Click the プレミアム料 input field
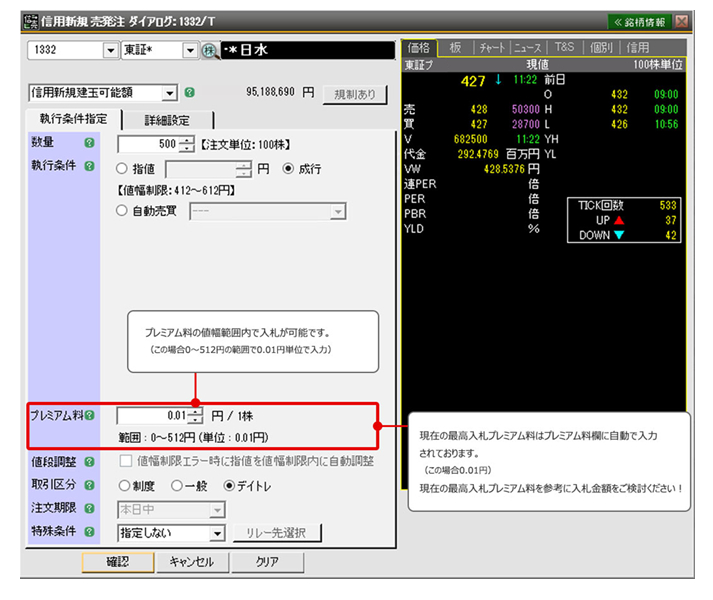 [152, 415]
